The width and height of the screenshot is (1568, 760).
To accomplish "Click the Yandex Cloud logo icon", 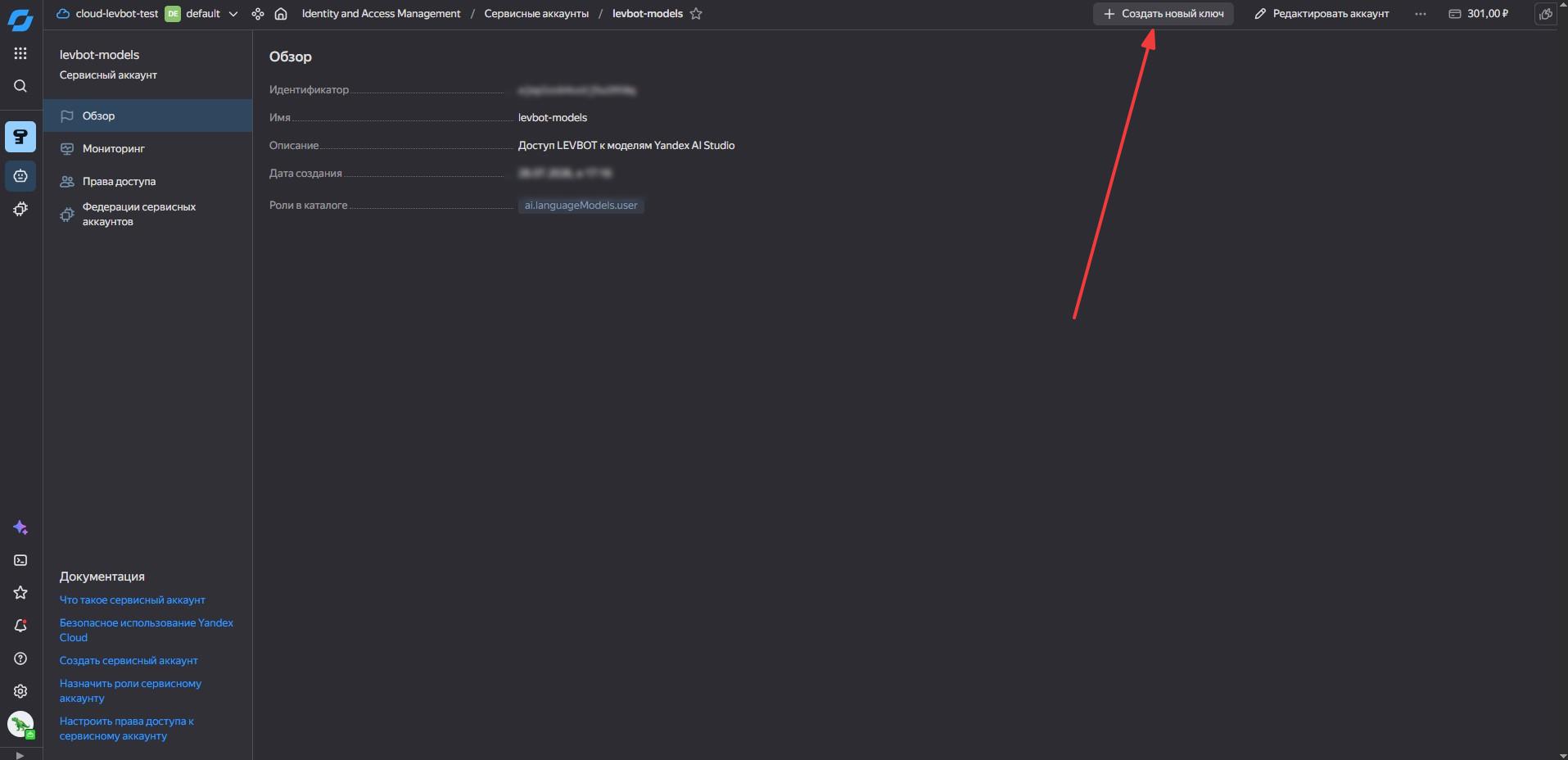I will click(20, 20).
